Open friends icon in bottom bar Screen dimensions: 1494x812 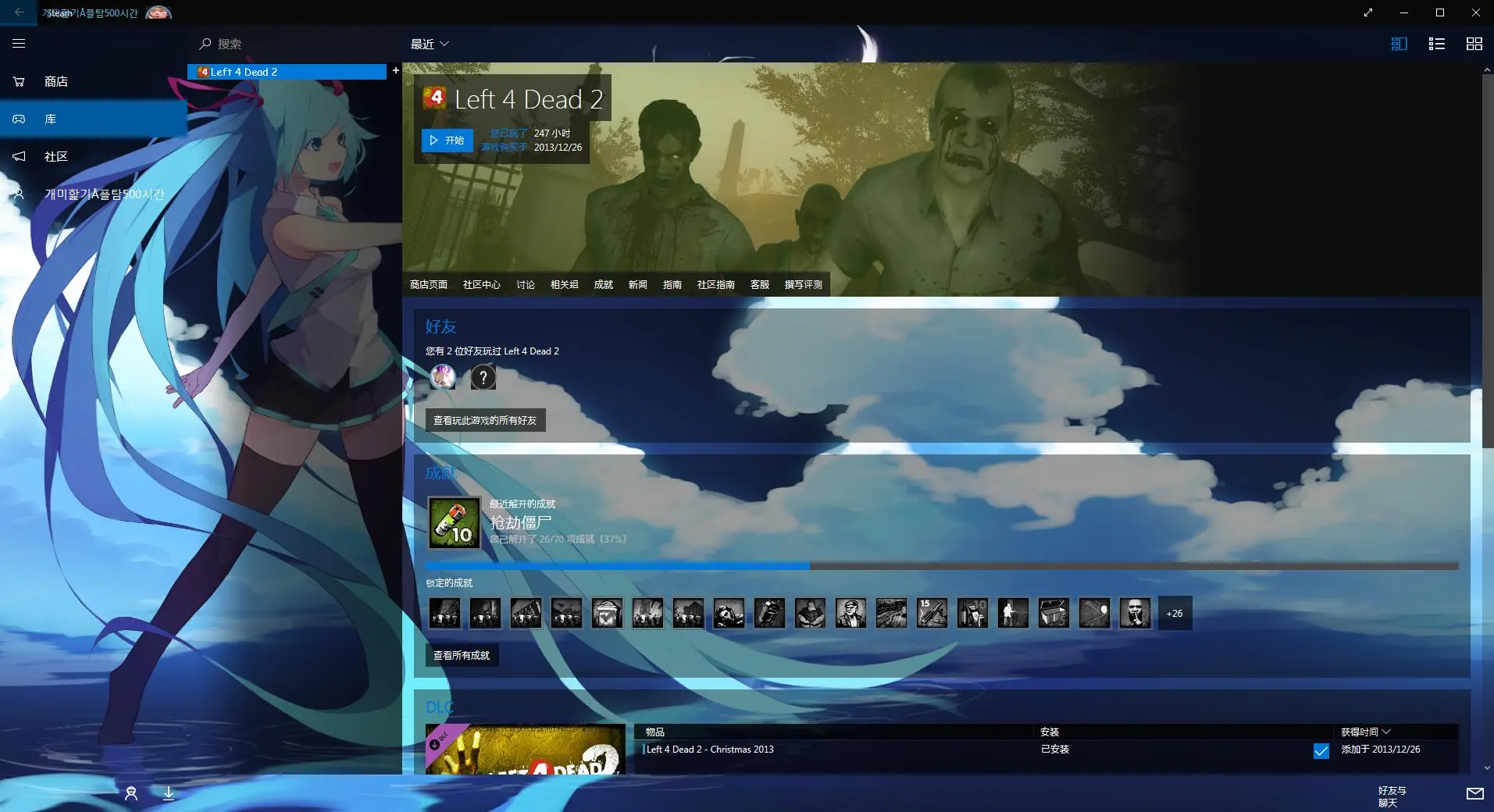pos(131,793)
